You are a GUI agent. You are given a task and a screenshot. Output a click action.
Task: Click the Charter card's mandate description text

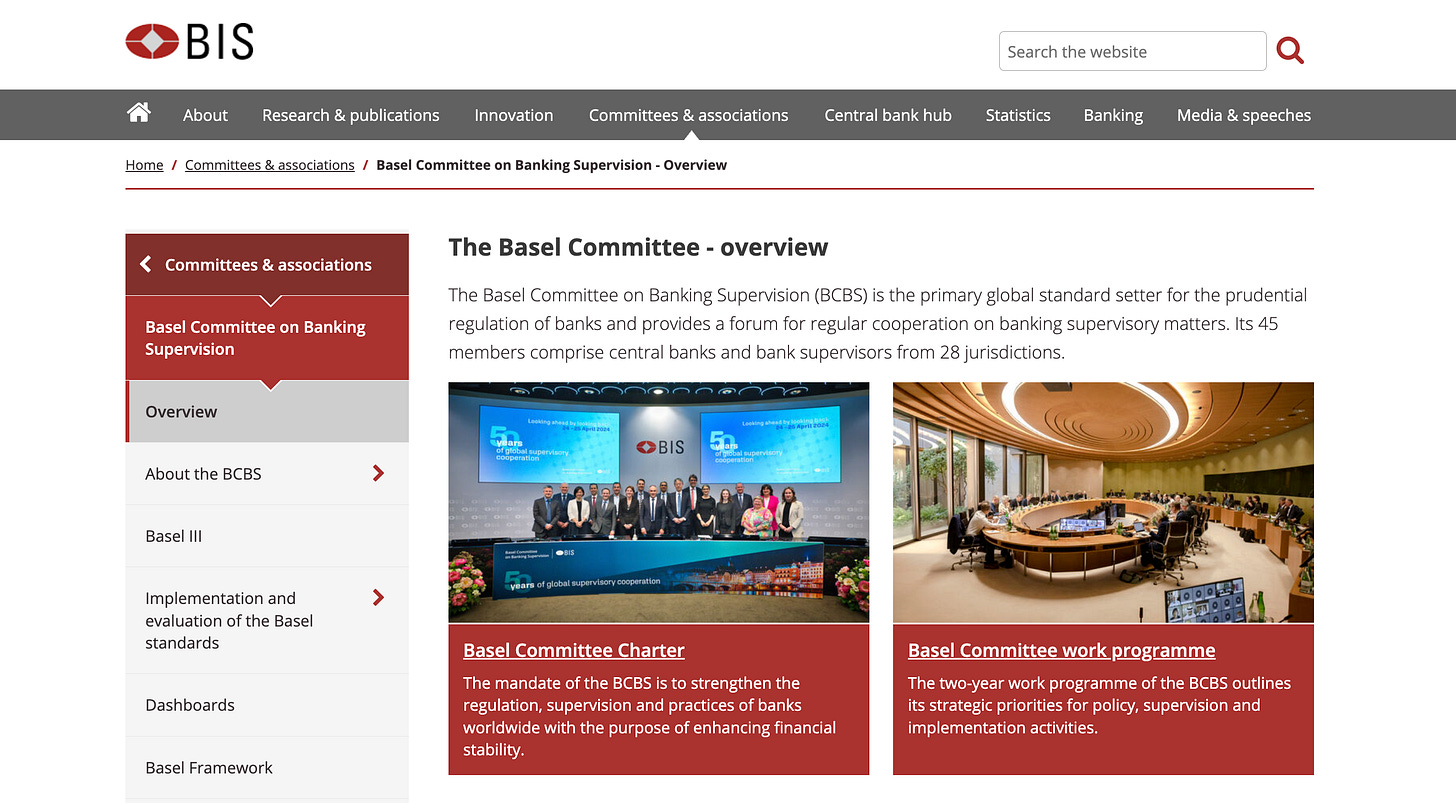tap(650, 716)
